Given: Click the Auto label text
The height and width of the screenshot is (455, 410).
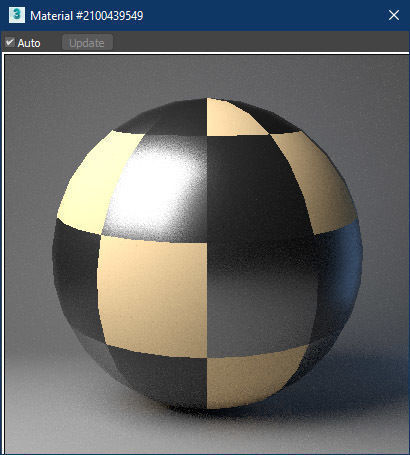Looking at the screenshot, I should tap(29, 43).
